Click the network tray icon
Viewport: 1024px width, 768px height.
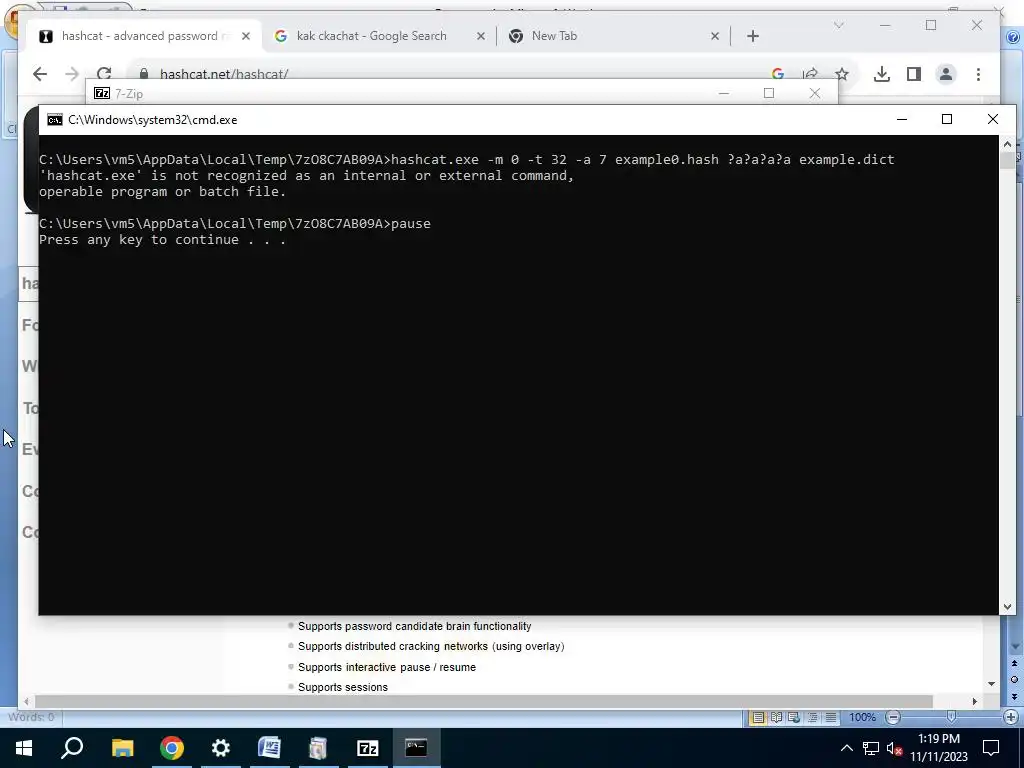click(871, 748)
